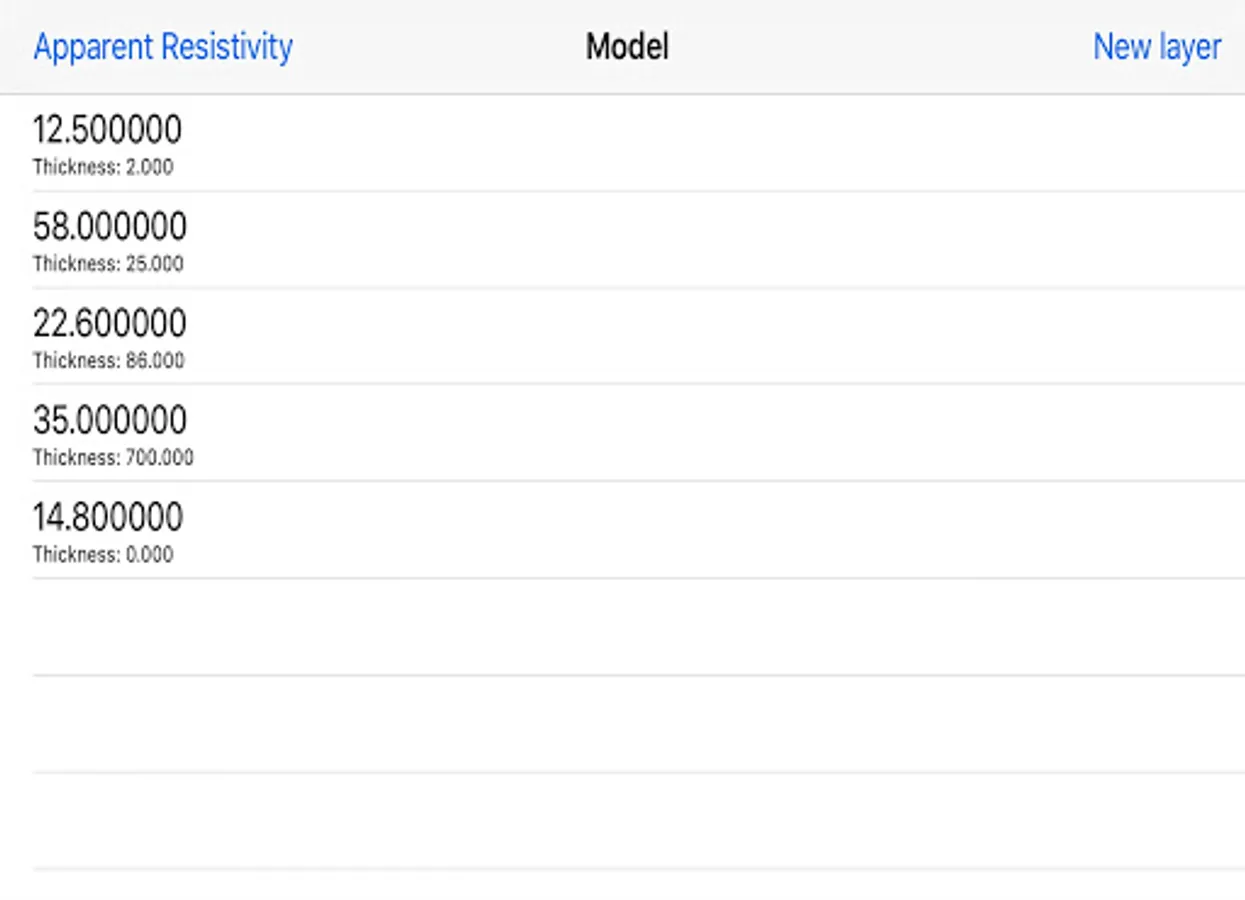Select the 35.000000 resistivity entry
The width and height of the screenshot is (1245, 900).
(110, 420)
